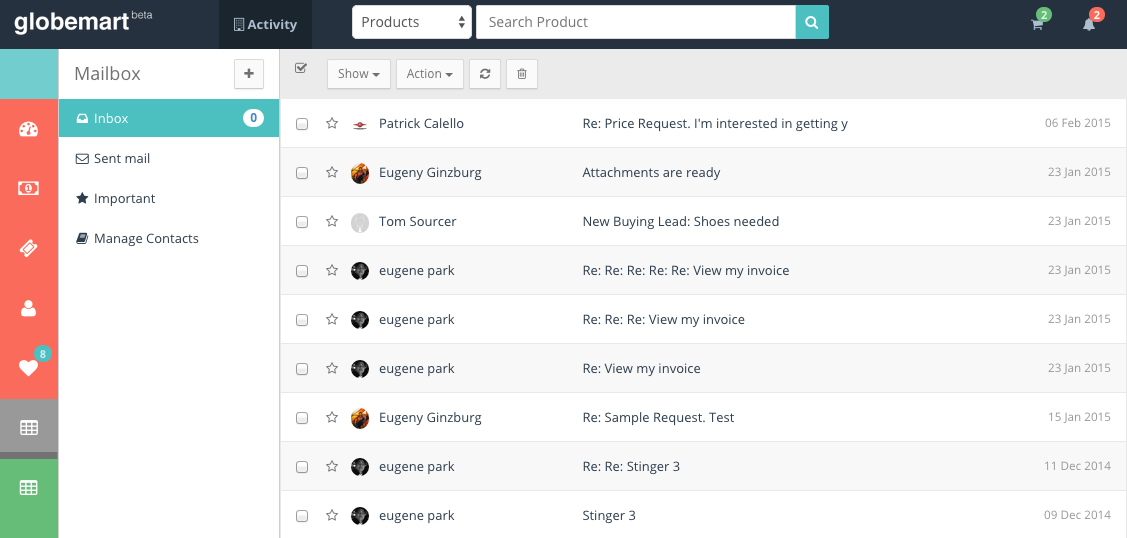1127x538 pixels.
Task: Click the trash delete icon in toolbar
Action: coord(522,74)
